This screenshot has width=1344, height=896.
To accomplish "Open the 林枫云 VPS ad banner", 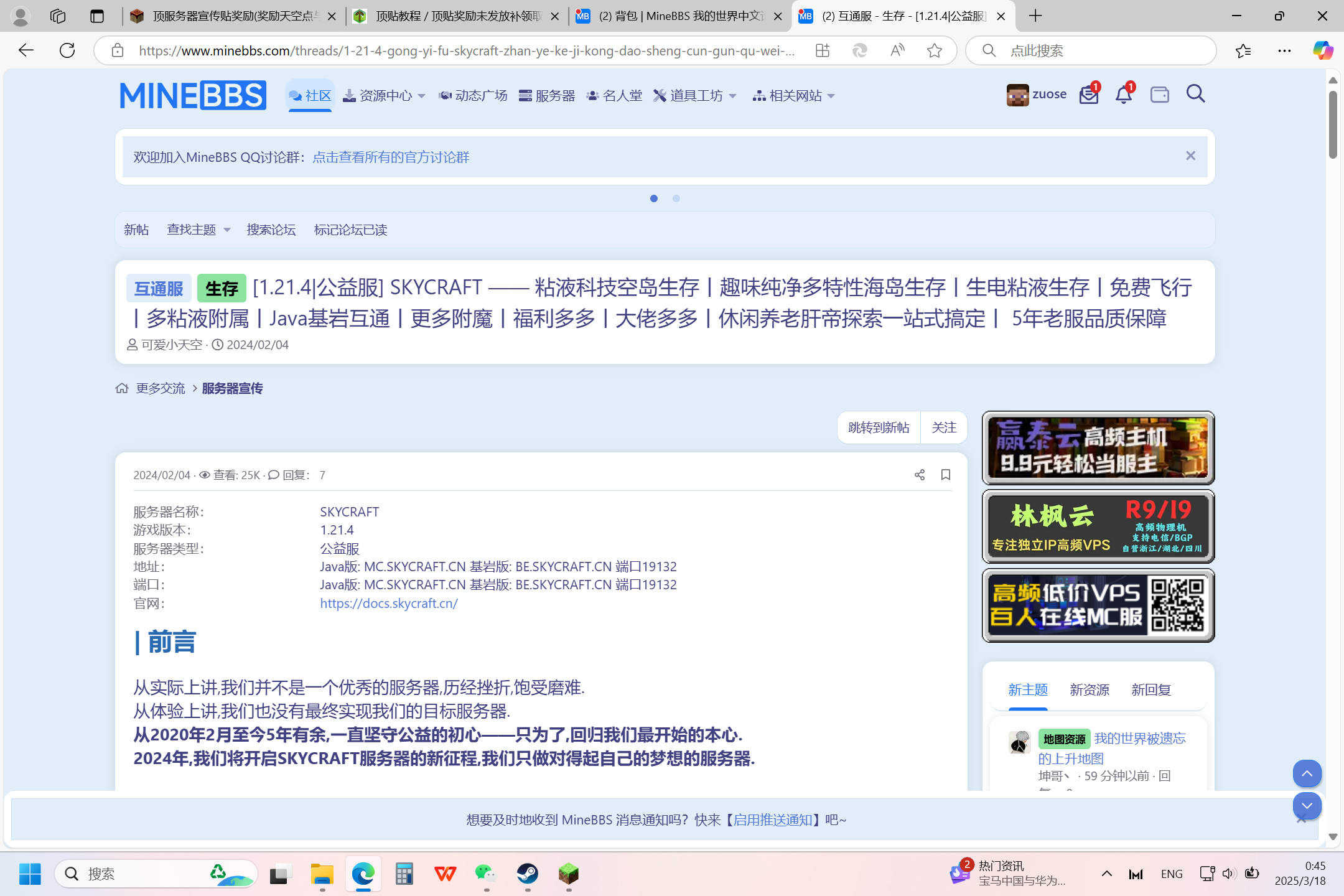I will point(1098,526).
